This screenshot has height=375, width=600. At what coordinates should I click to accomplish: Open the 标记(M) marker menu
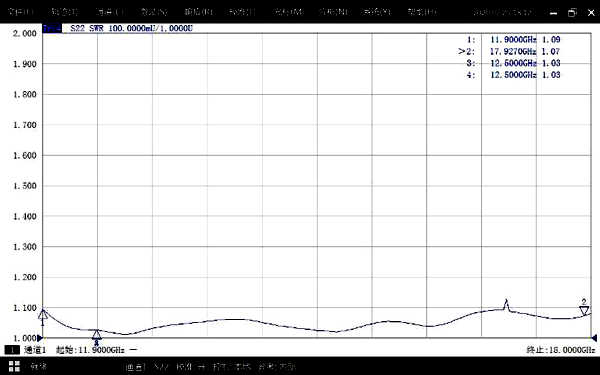pyautogui.click(x=288, y=12)
